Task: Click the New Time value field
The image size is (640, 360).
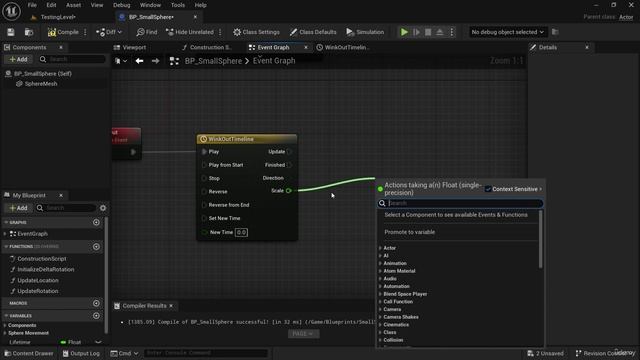Action: pos(241,232)
